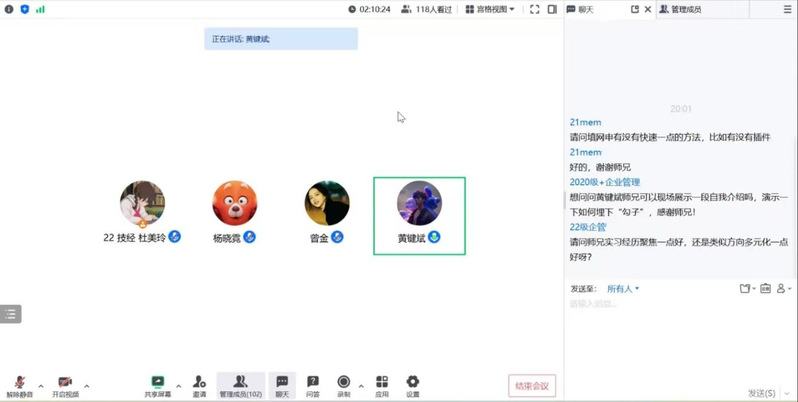Toggle the chat (聊天) toolbar button
This screenshot has height=402, width=798.
[x=282, y=385]
